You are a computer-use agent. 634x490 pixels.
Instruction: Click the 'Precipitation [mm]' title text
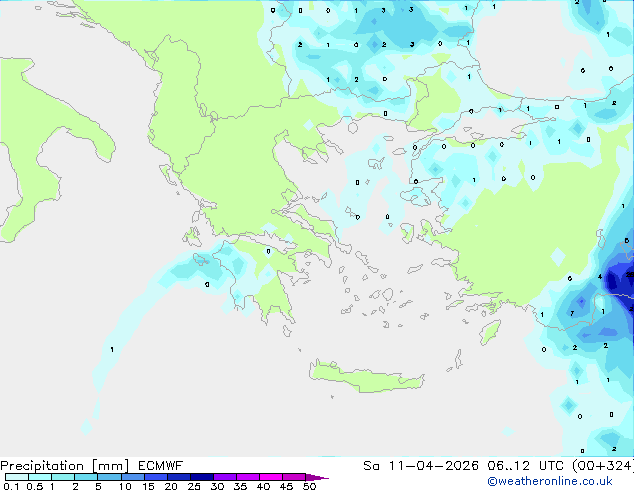65,466
